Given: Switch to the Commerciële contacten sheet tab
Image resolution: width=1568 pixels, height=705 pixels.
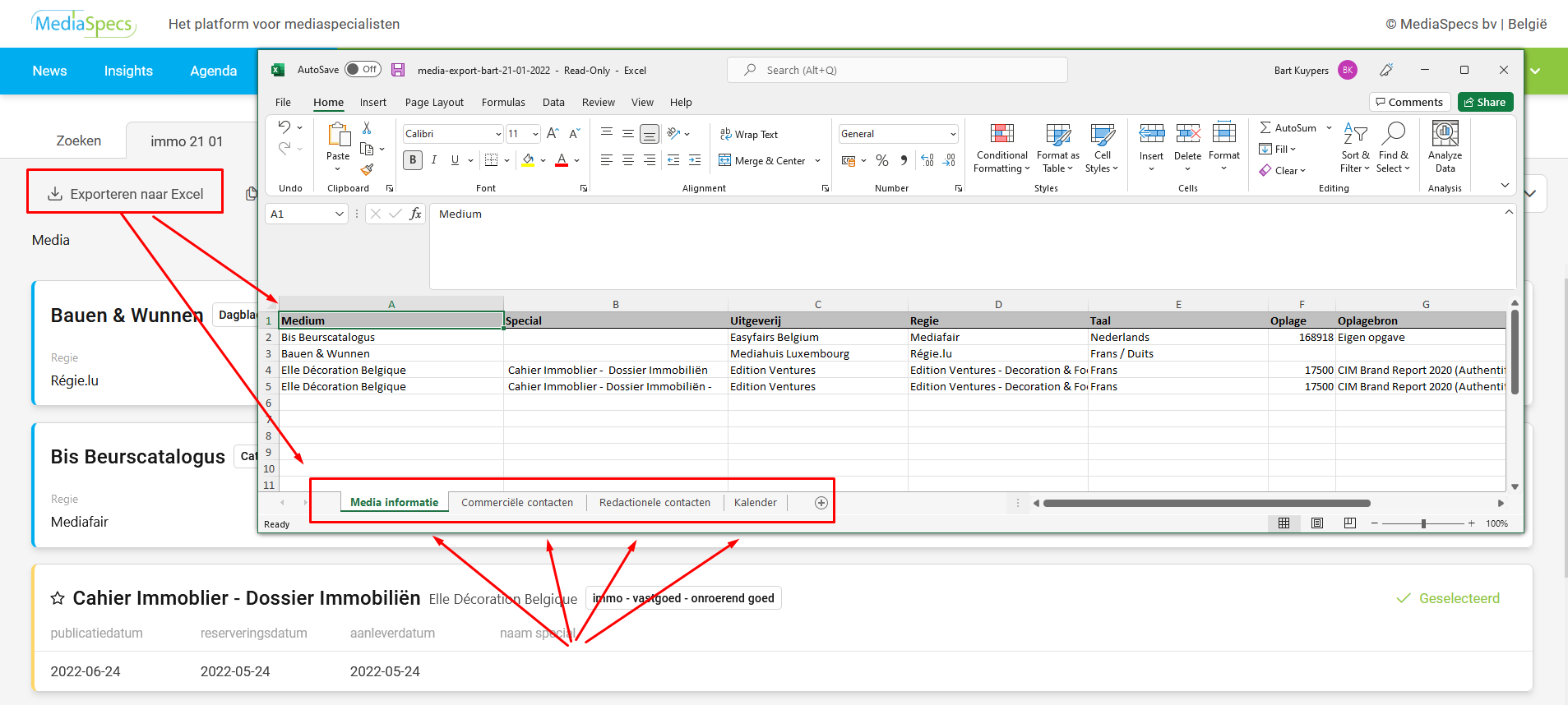Looking at the screenshot, I should click(517, 503).
